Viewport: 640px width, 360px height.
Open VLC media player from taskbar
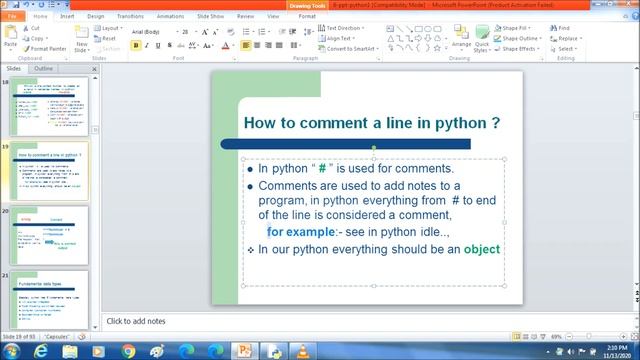[x=302, y=351]
